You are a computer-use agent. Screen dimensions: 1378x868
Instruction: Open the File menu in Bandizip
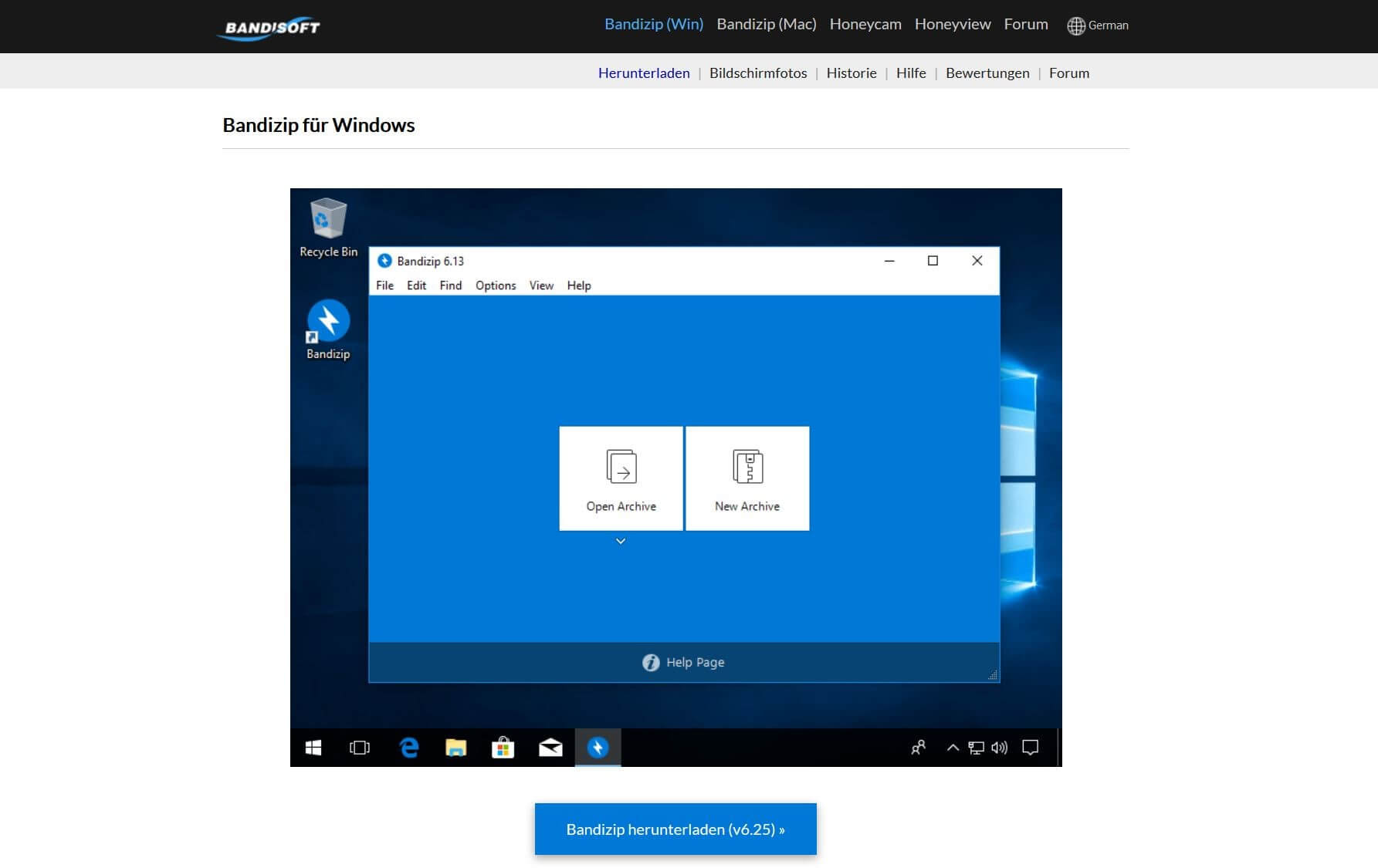(x=384, y=285)
